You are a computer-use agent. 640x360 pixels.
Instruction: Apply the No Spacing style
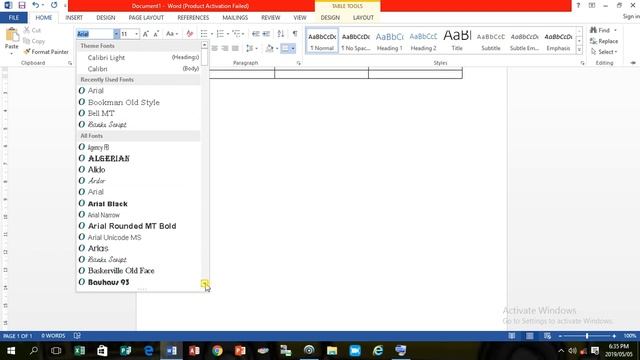click(356, 41)
